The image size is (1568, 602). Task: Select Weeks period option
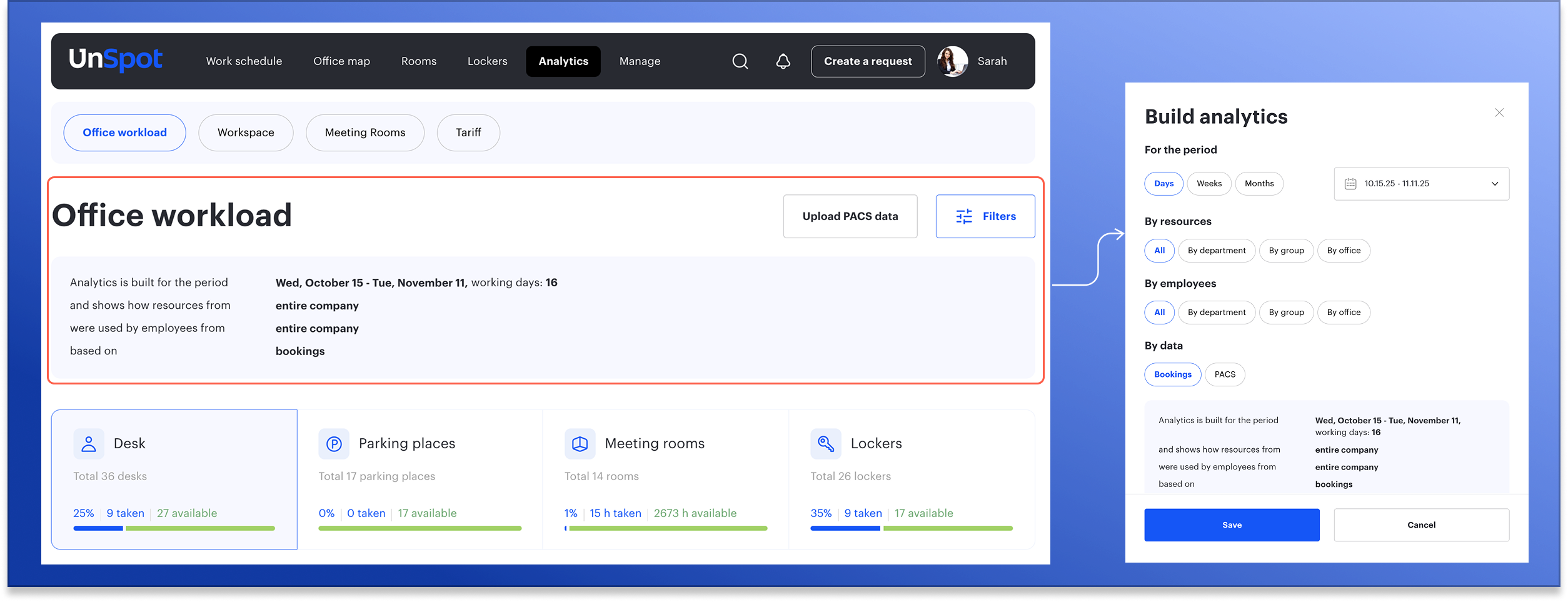tap(1209, 184)
